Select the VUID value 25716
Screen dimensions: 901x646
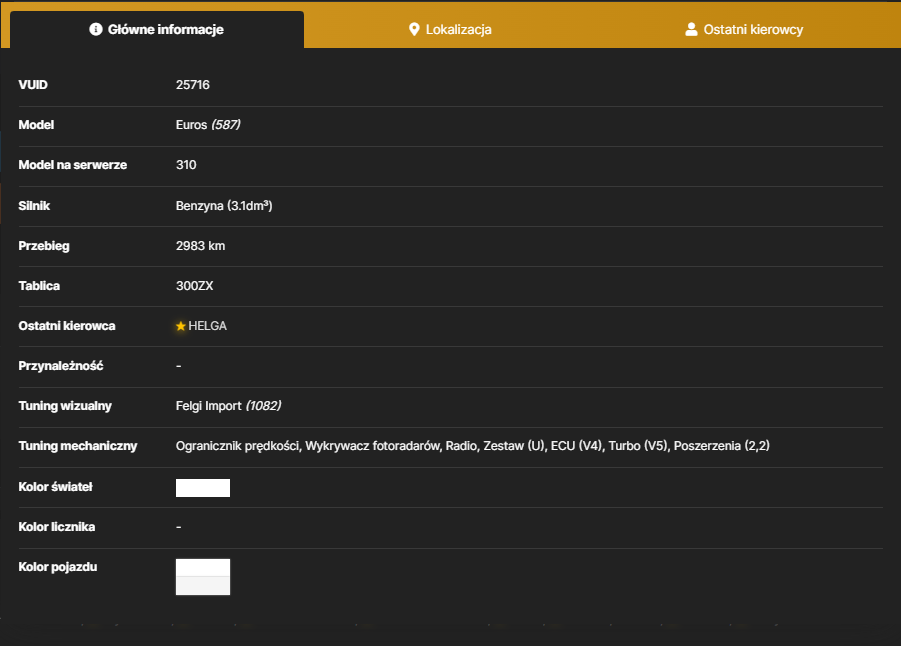[x=192, y=84]
